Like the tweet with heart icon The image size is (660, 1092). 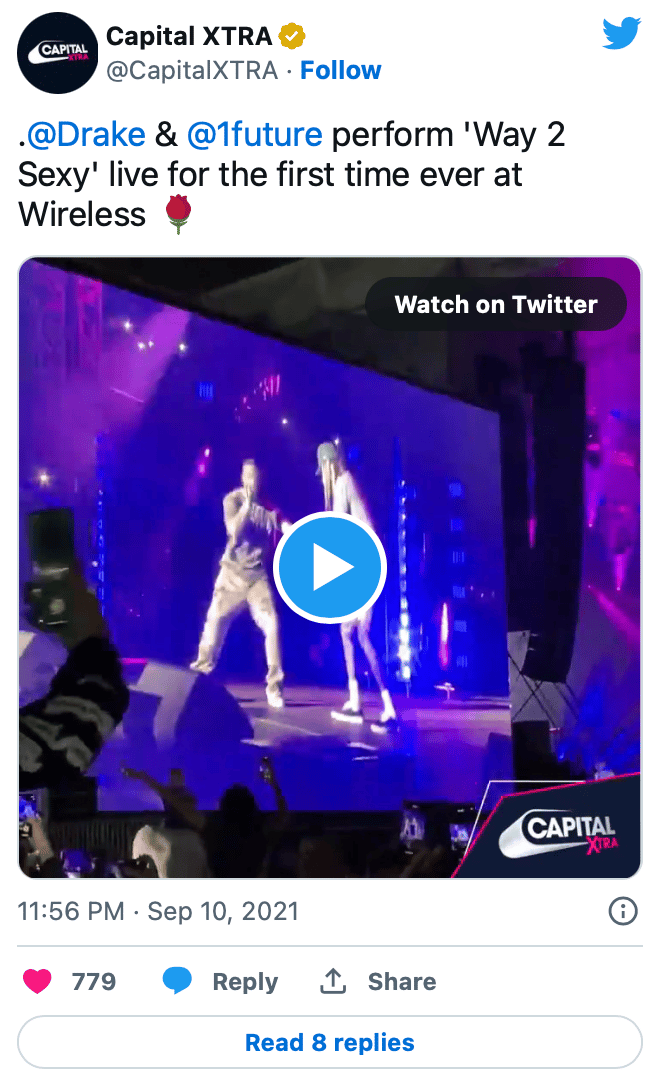(x=37, y=981)
